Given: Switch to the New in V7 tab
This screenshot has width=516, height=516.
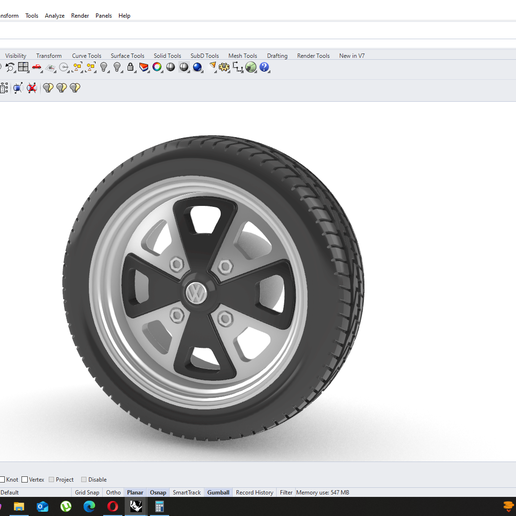Looking at the screenshot, I should (352, 56).
